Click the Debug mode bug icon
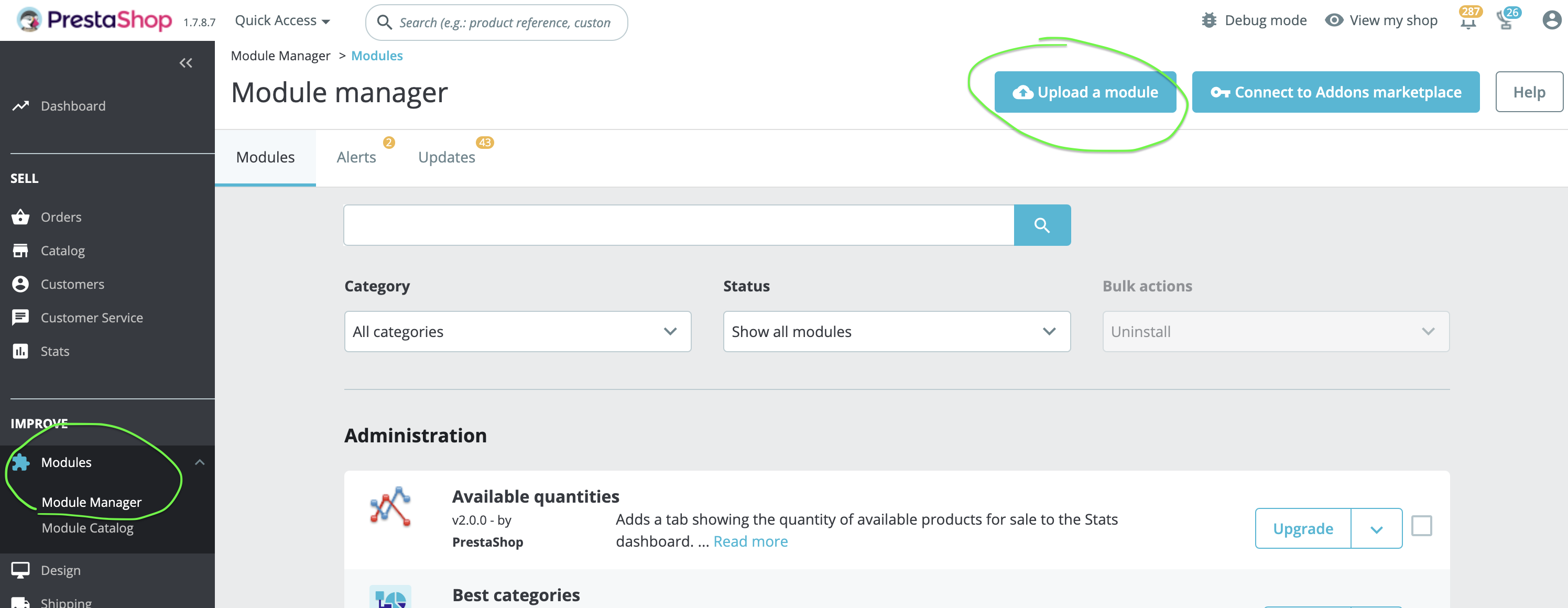The height and width of the screenshot is (608, 1568). [x=1209, y=20]
